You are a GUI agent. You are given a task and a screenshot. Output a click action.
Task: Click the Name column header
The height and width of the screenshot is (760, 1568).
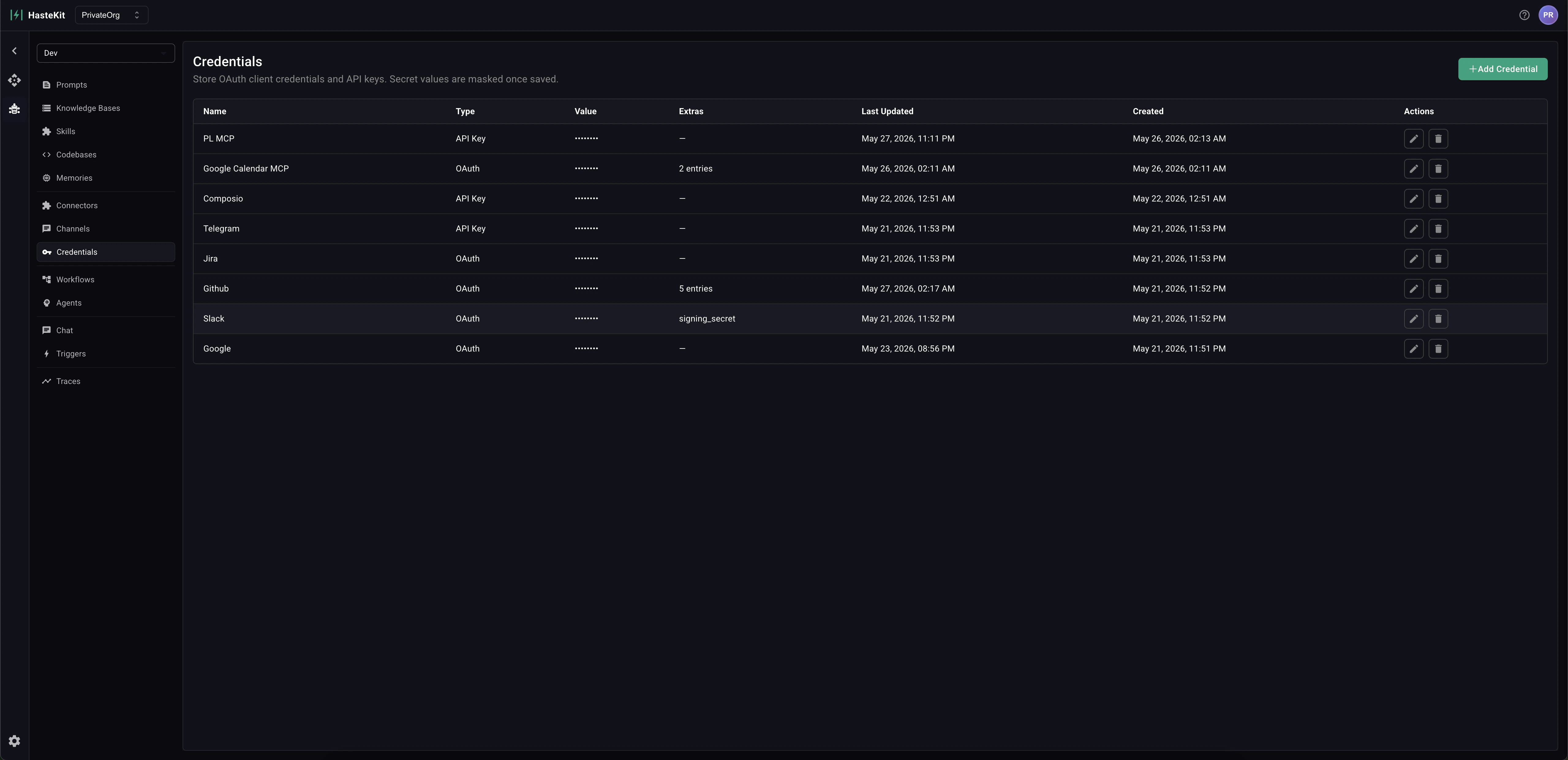tap(215, 111)
